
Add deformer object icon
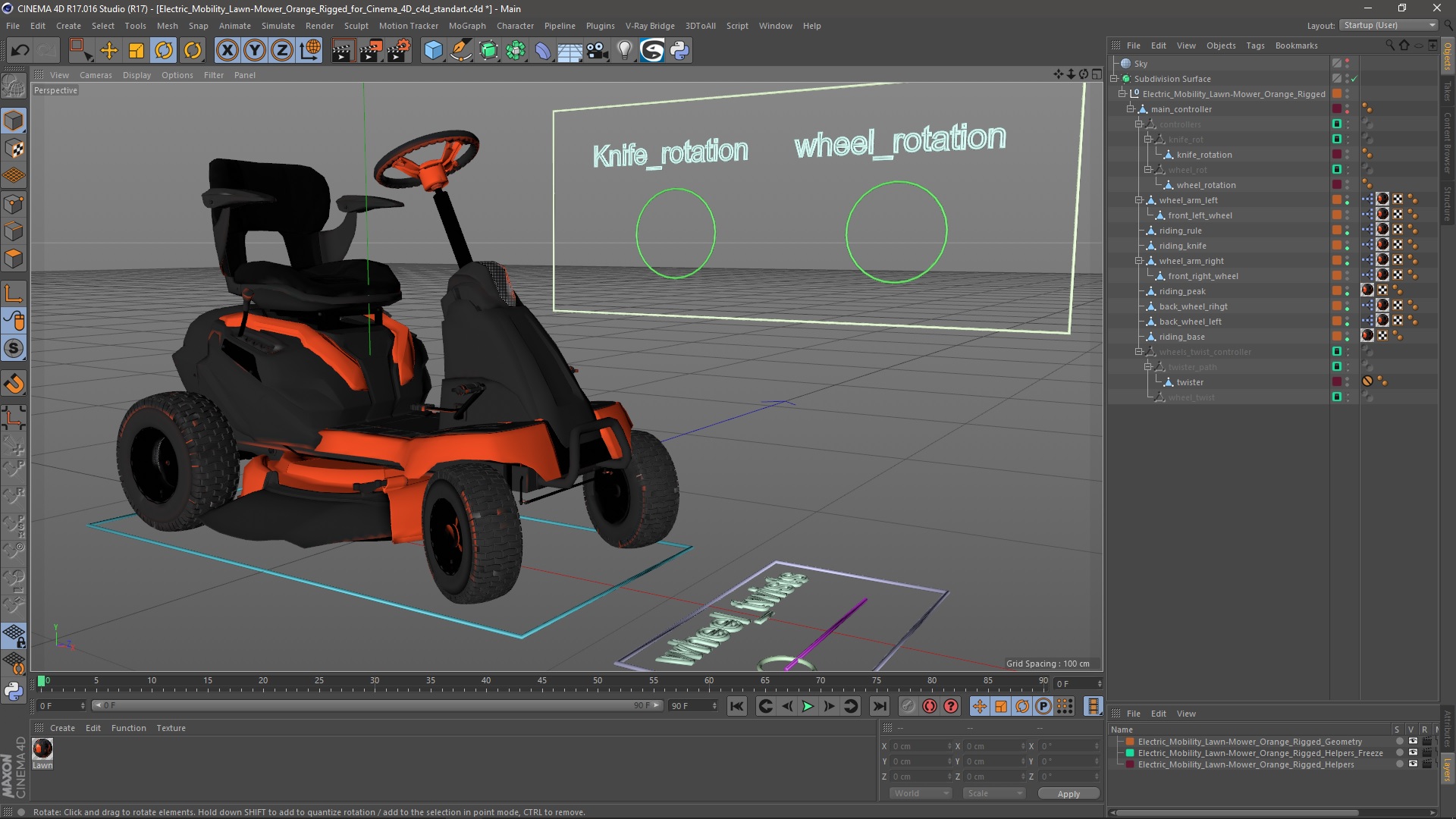pyautogui.click(x=543, y=51)
